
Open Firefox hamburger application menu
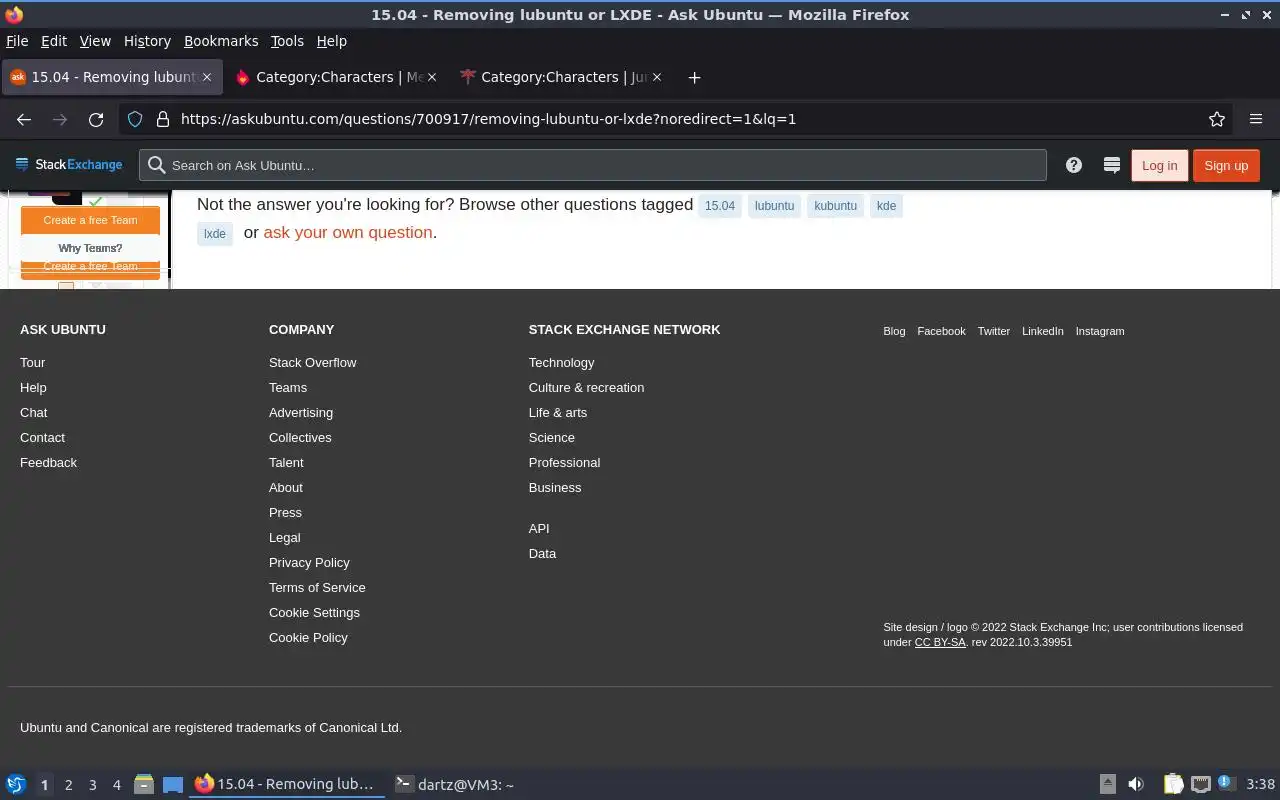click(1256, 119)
